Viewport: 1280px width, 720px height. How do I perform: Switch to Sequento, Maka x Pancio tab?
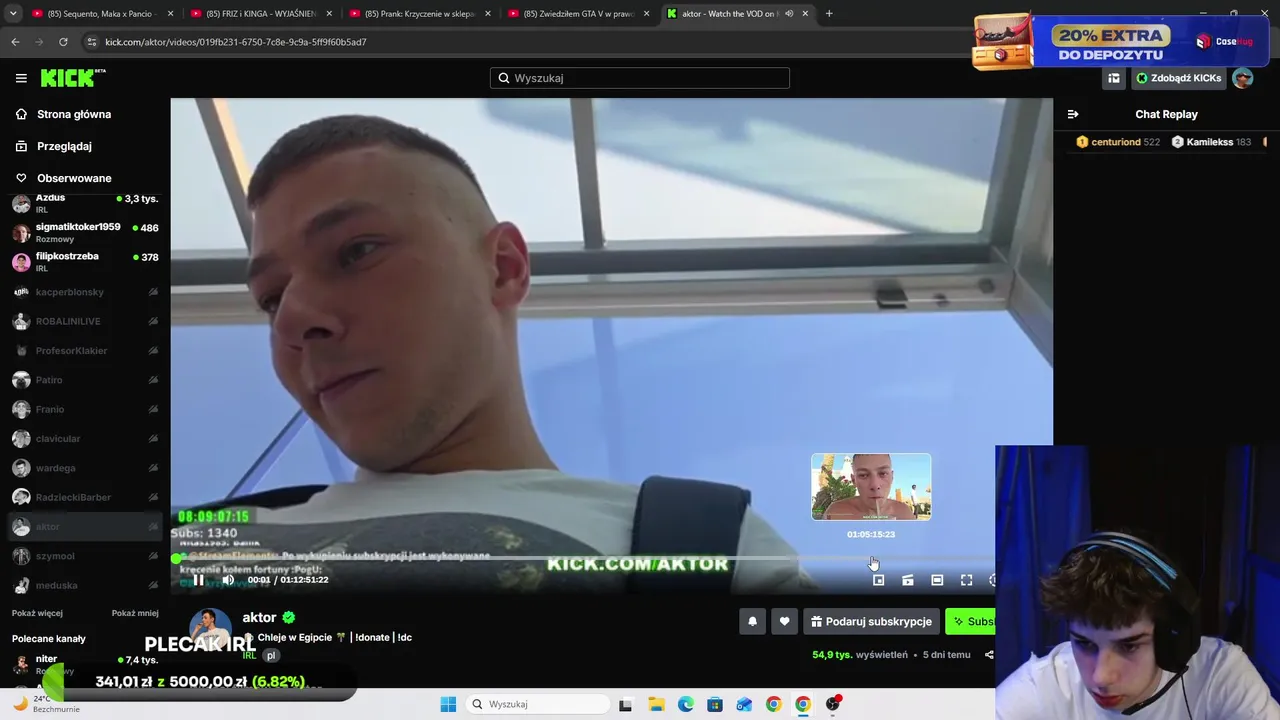[x=103, y=14]
